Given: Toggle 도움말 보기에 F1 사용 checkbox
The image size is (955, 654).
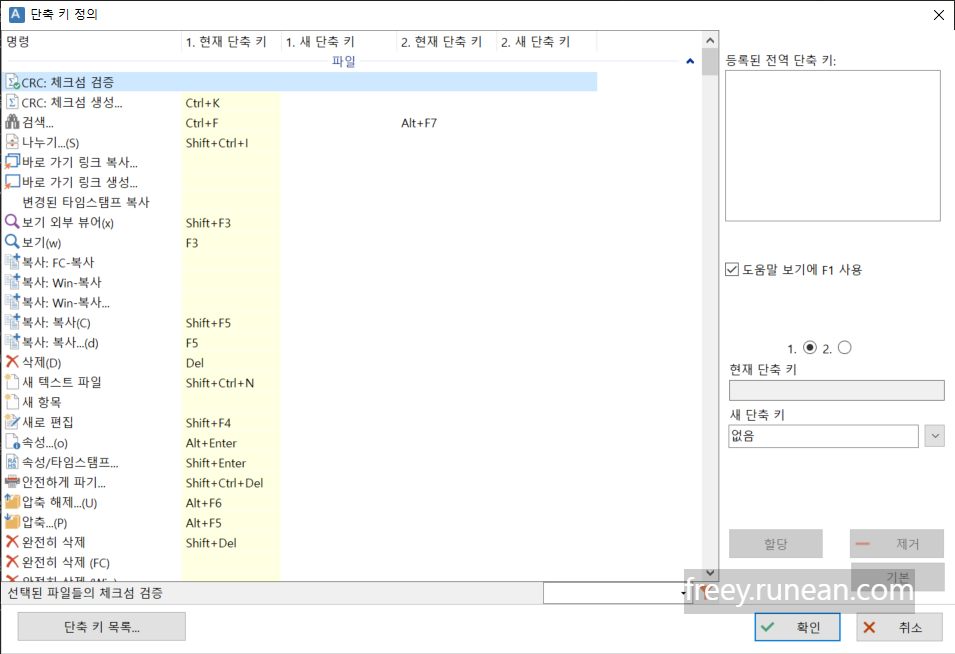Looking at the screenshot, I should tap(732, 269).
